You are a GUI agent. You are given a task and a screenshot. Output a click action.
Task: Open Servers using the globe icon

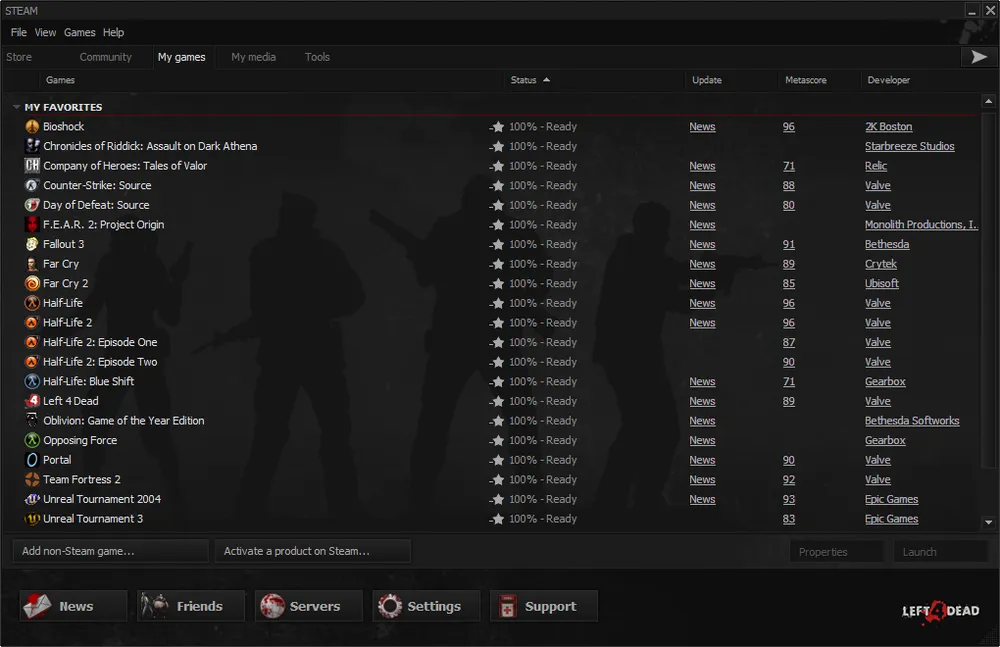click(272, 606)
